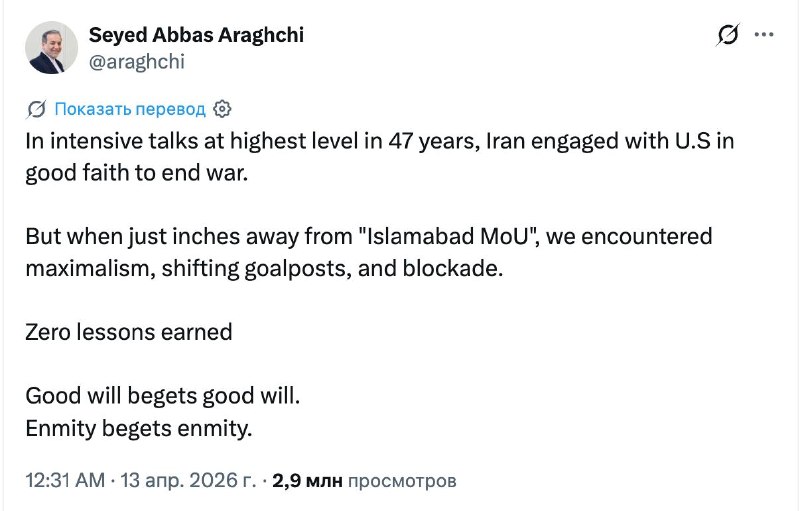Click "Good will begets good will." text
The width and height of the screenshot is (800, 511).
click(162, 395)
